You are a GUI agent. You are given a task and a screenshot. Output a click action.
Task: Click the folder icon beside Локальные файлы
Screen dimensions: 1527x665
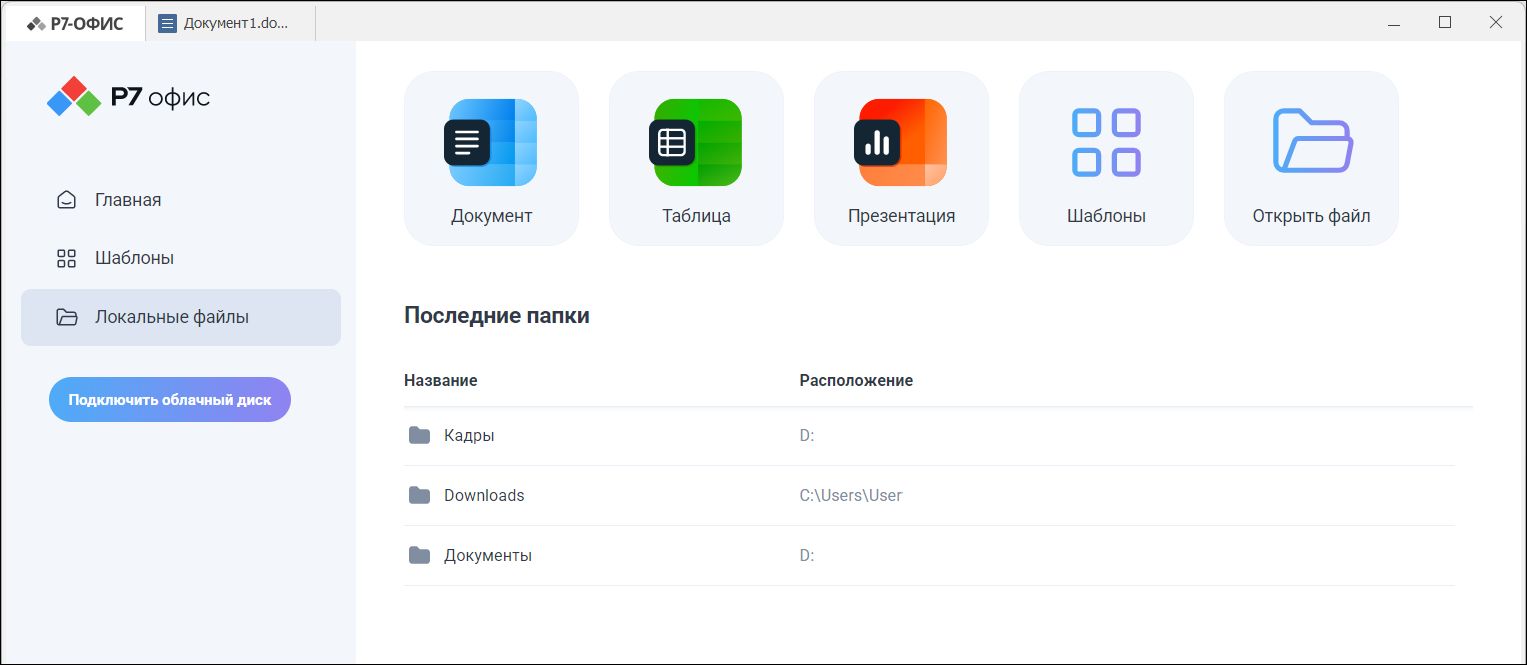(x=67, y=317)
